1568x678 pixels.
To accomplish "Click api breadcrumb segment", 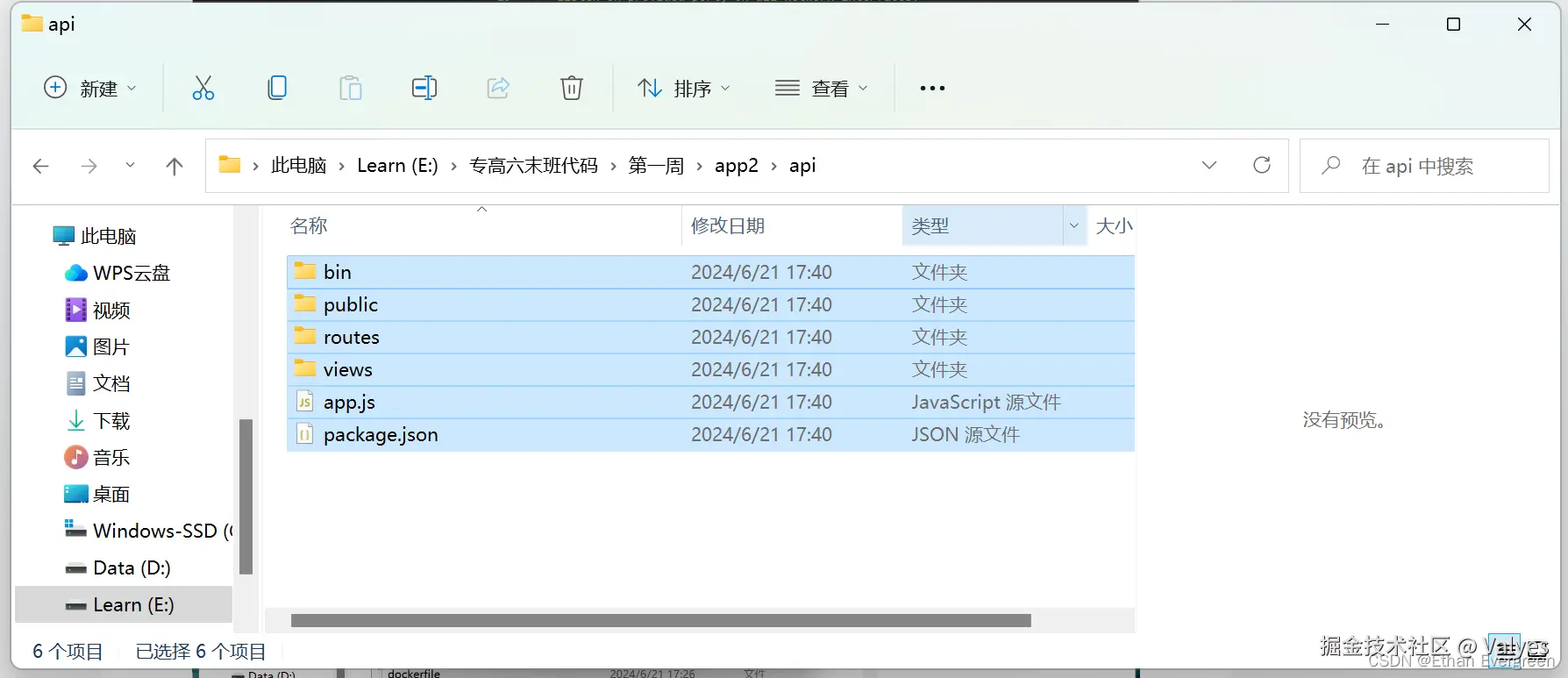I will pyautogui.click(x=802, y=166).
